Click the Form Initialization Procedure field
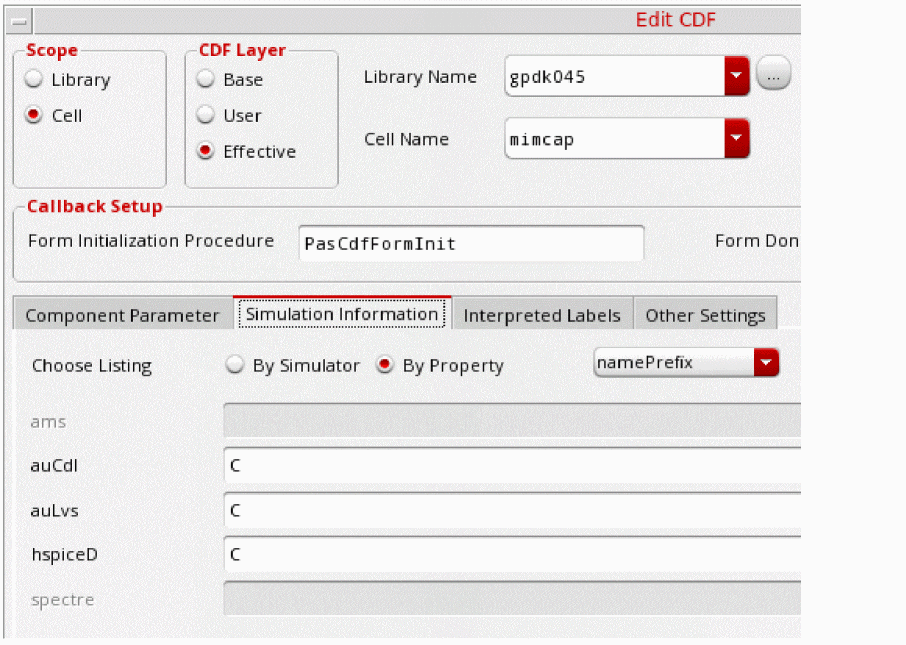 471,243
